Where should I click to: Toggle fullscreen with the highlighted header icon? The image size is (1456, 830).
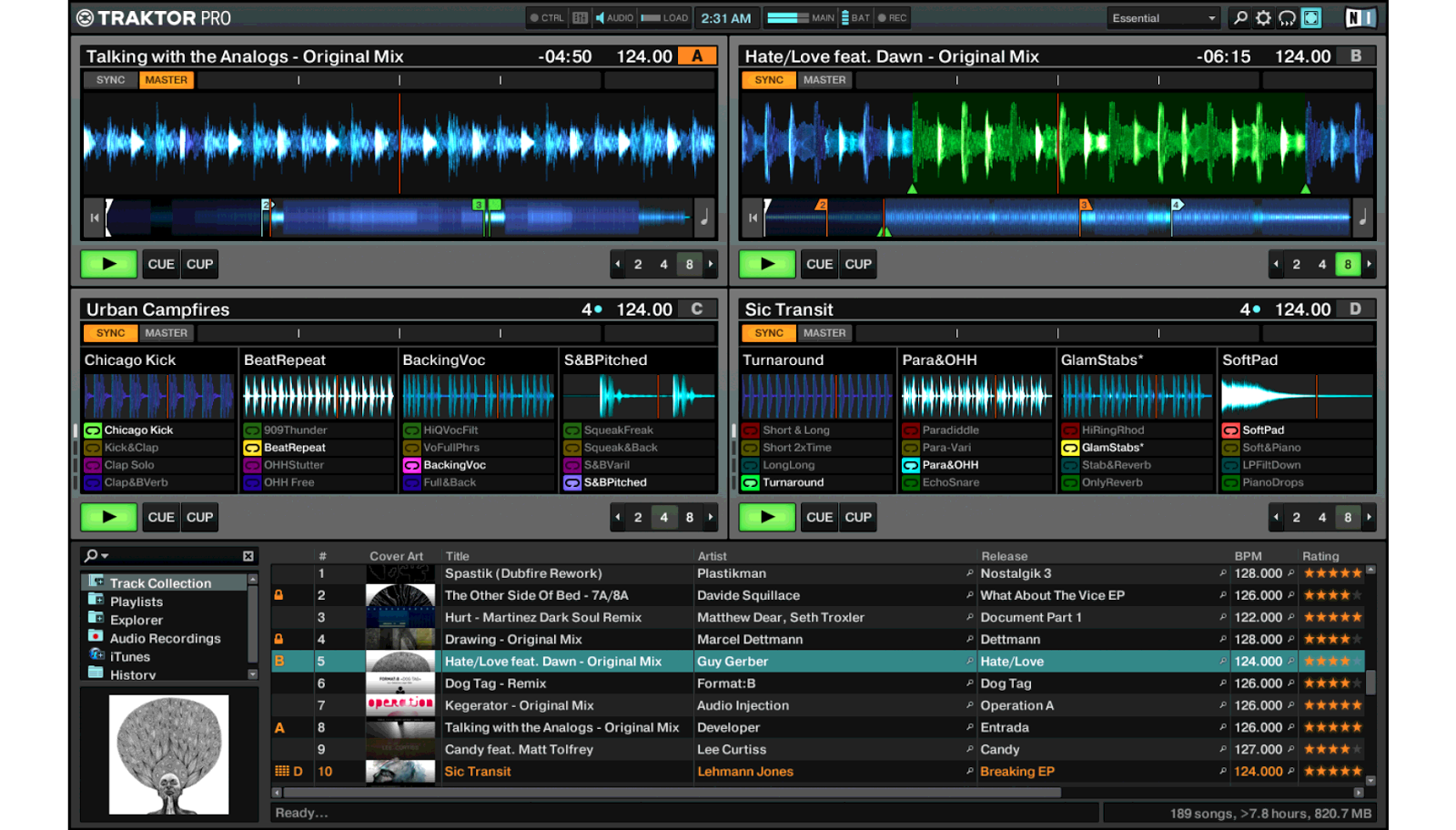click(x=1311, y=18)
